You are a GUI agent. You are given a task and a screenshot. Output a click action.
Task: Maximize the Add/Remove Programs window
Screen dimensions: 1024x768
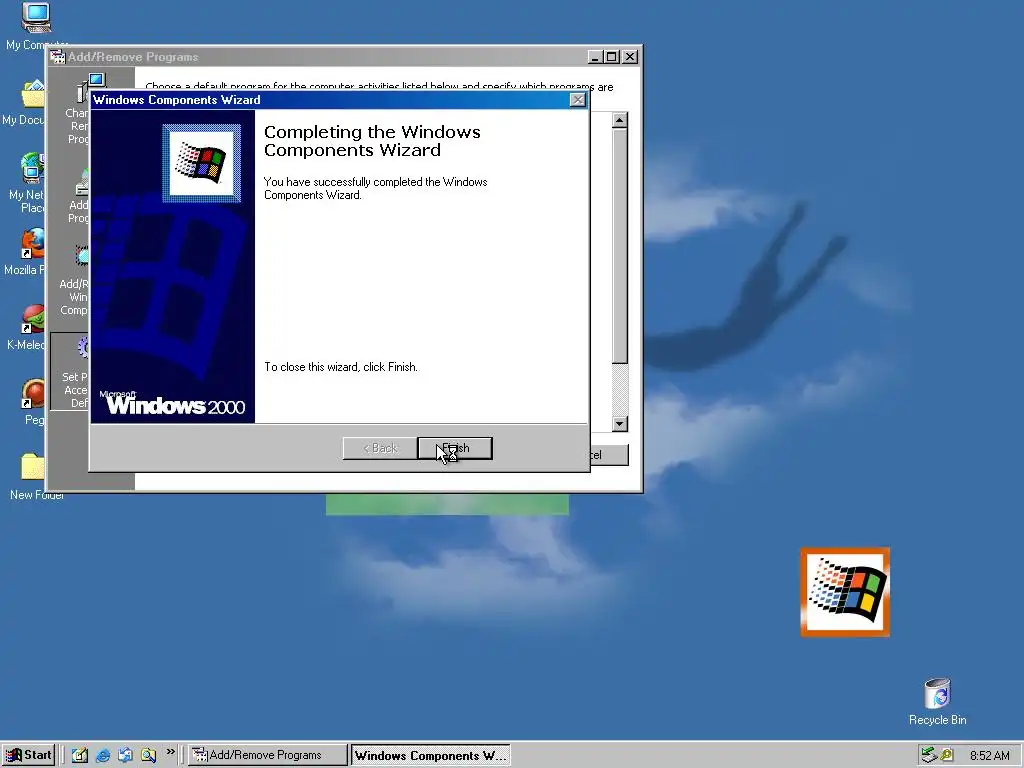[611, 57]
